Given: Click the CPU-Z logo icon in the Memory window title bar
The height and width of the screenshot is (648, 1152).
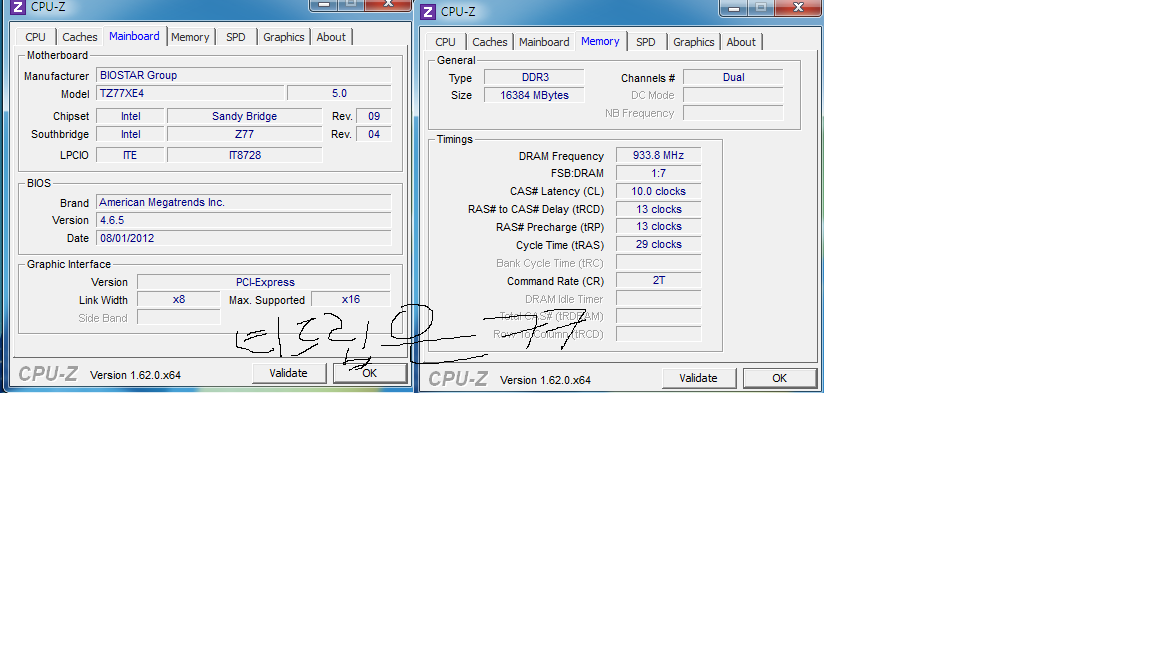Looking at the screenshot, I should (428, 12).
